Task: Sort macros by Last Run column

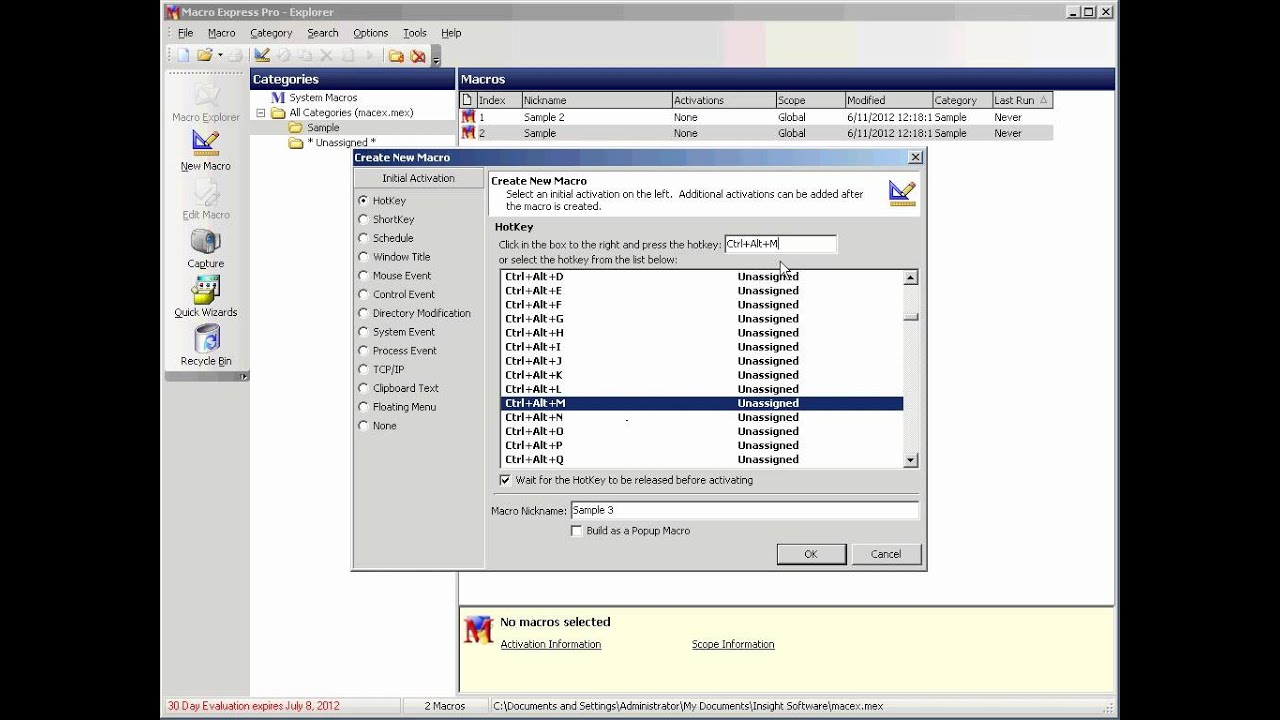Action: tap(1022, 100)
